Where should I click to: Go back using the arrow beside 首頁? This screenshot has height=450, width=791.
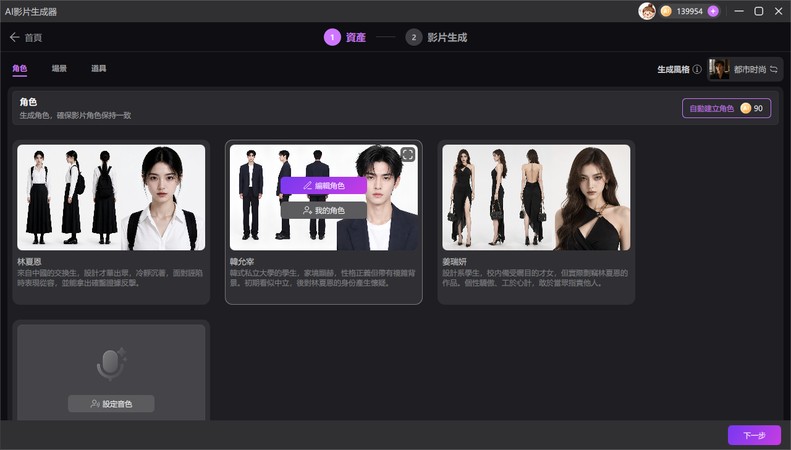(x=14, y=37)
